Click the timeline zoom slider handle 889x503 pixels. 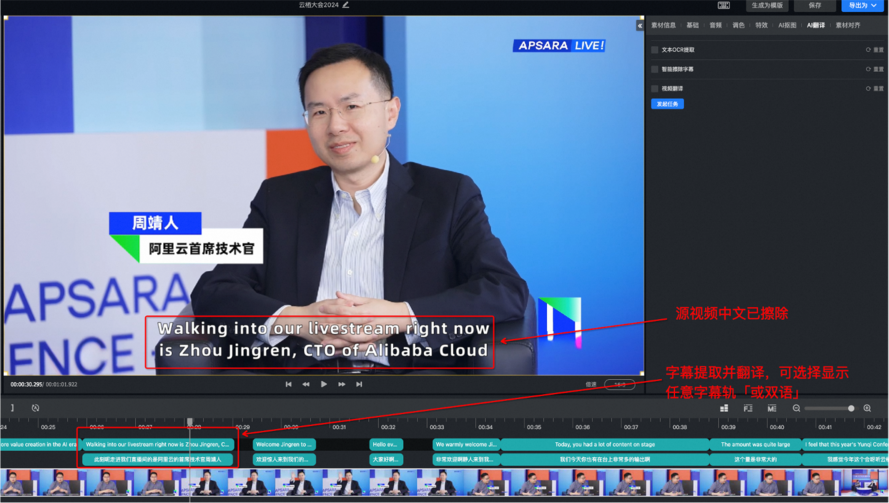851,408
